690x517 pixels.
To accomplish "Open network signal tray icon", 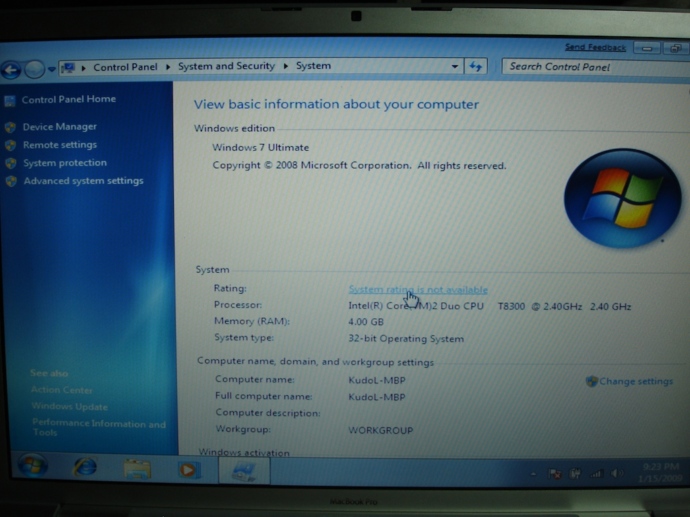I will tap(596, 473).
